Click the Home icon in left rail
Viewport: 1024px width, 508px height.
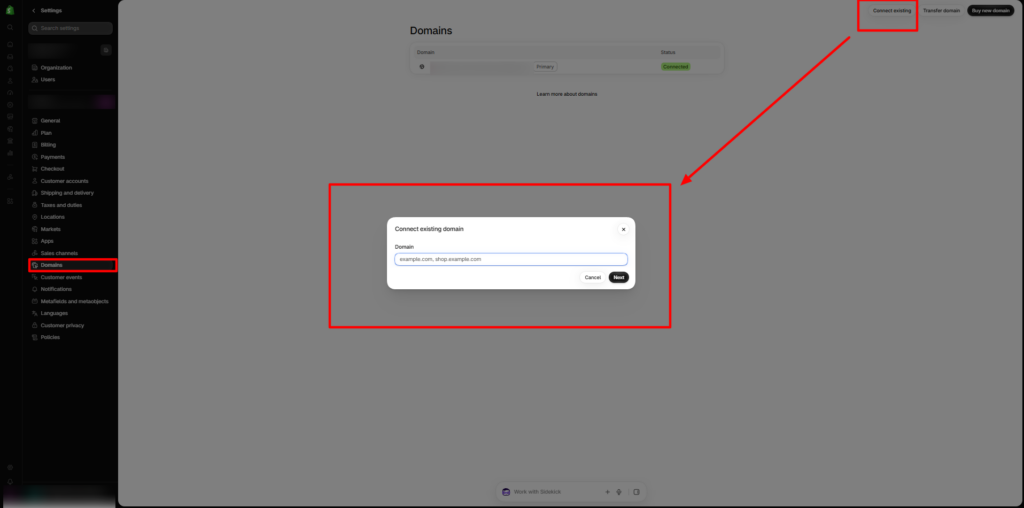[10, 44]
